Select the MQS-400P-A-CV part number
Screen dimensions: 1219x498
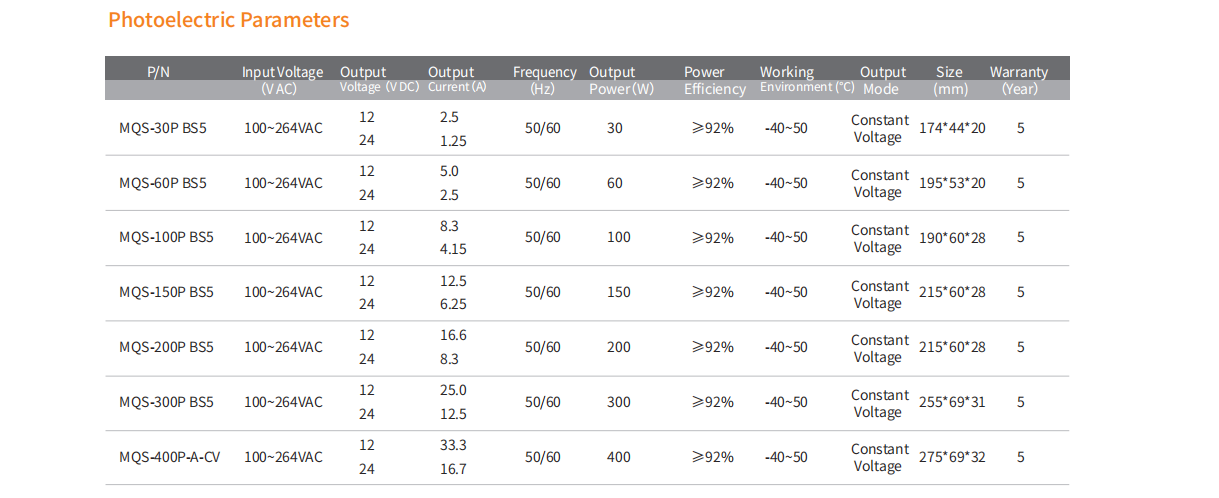[169, 457]
